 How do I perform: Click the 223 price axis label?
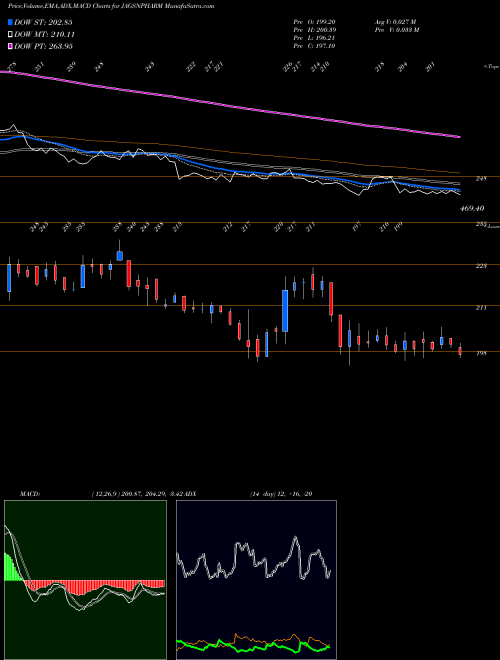coord(481,266)
